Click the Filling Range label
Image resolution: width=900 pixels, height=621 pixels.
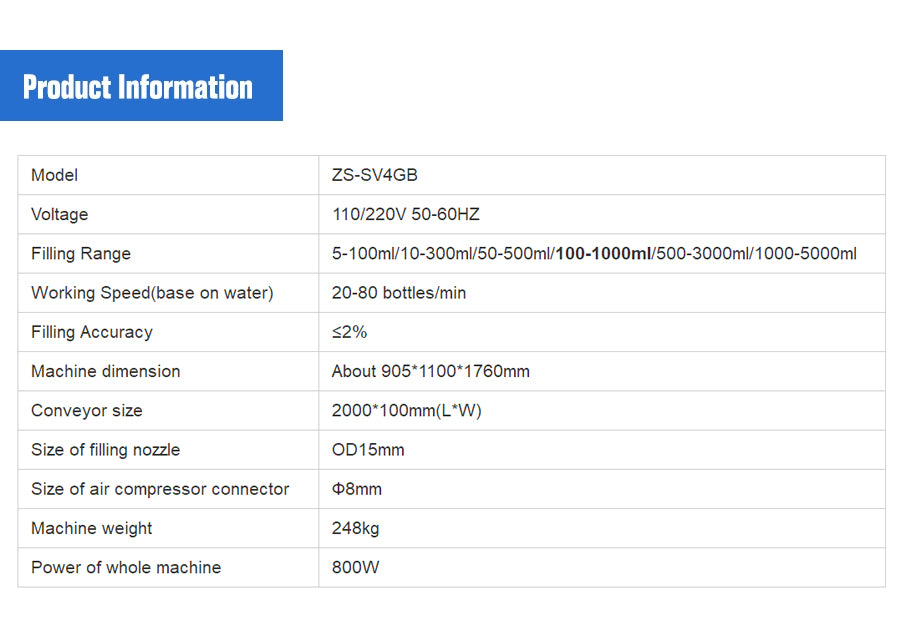(x=81, y=253)
